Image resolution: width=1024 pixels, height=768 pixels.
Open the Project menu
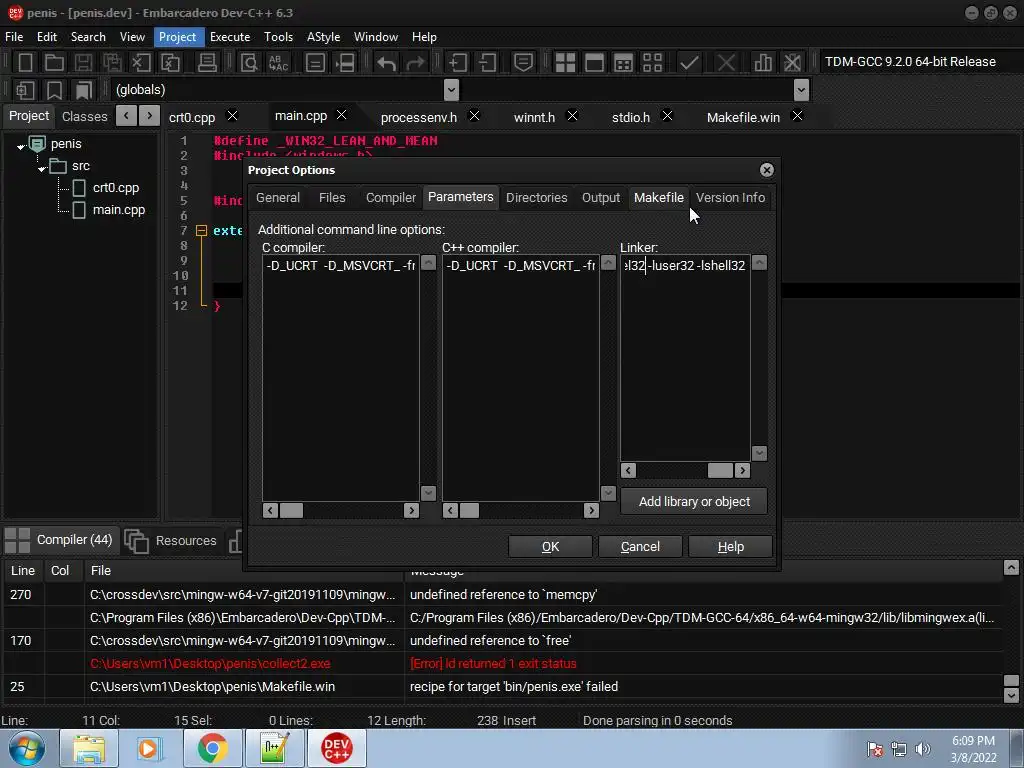[x=177, y=37]
